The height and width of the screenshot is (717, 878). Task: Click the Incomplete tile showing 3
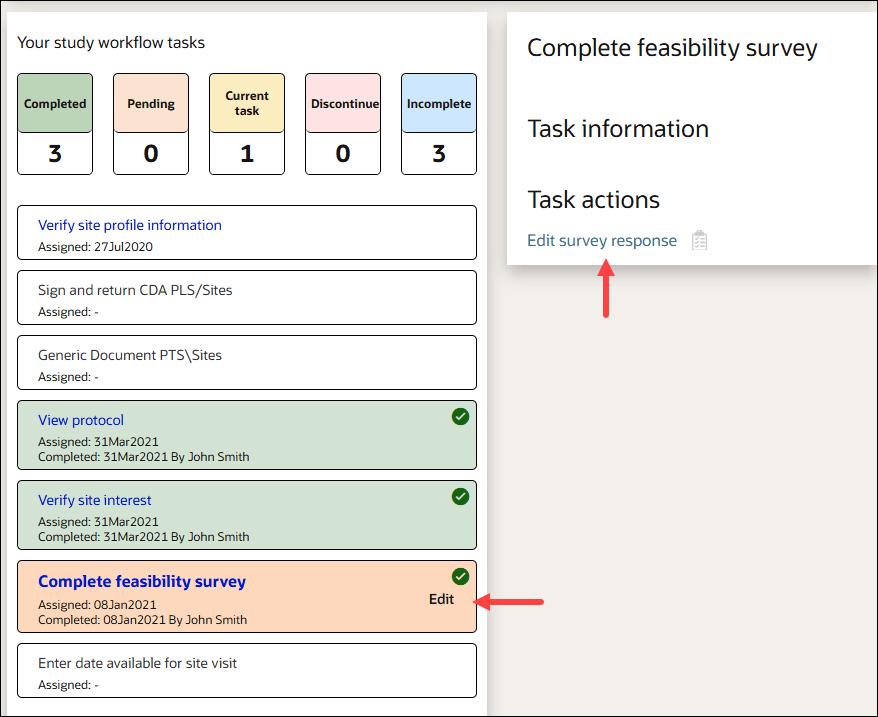(438, 124)
